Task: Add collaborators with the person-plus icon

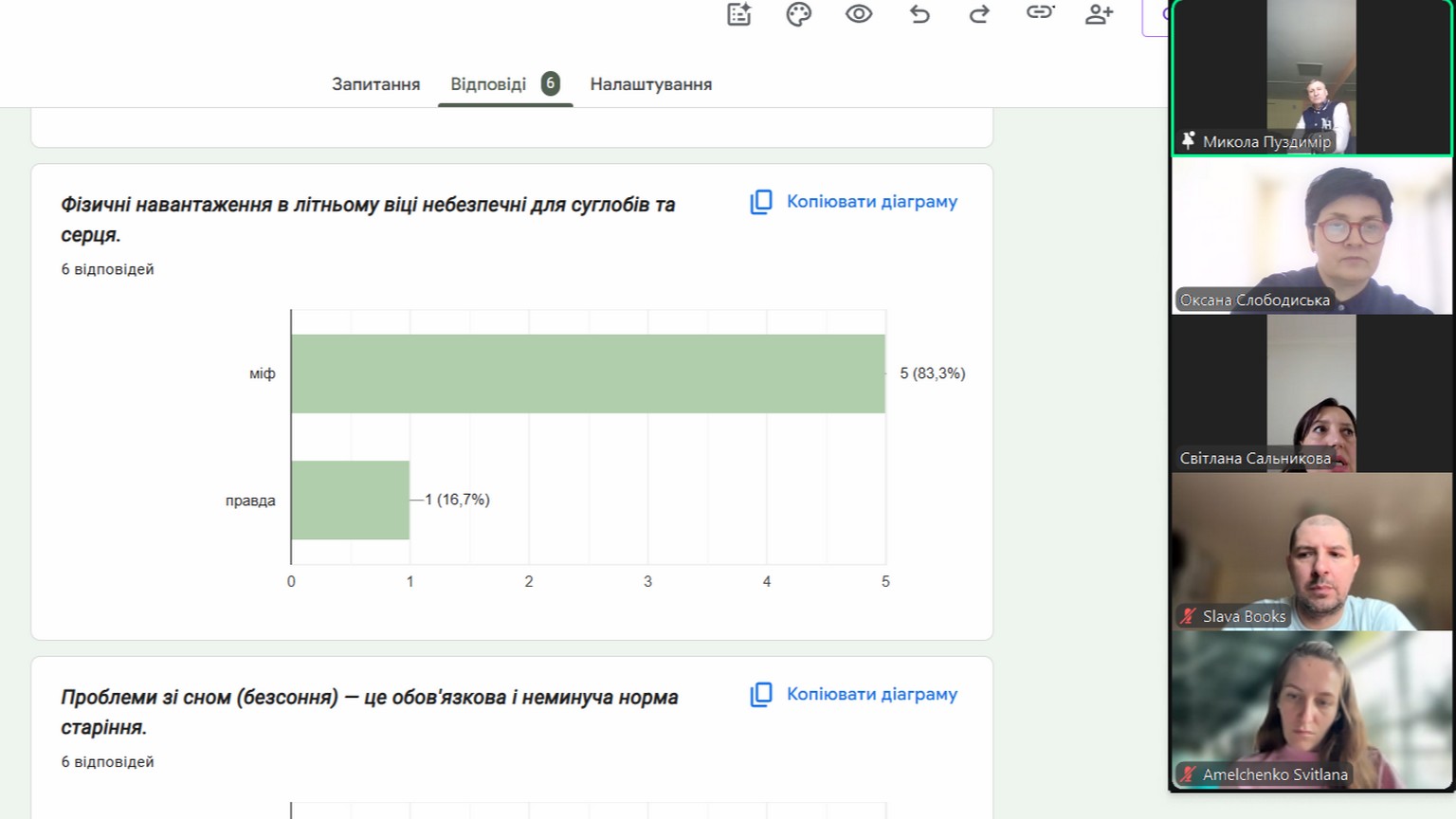Action: (x=1099, y=14)
